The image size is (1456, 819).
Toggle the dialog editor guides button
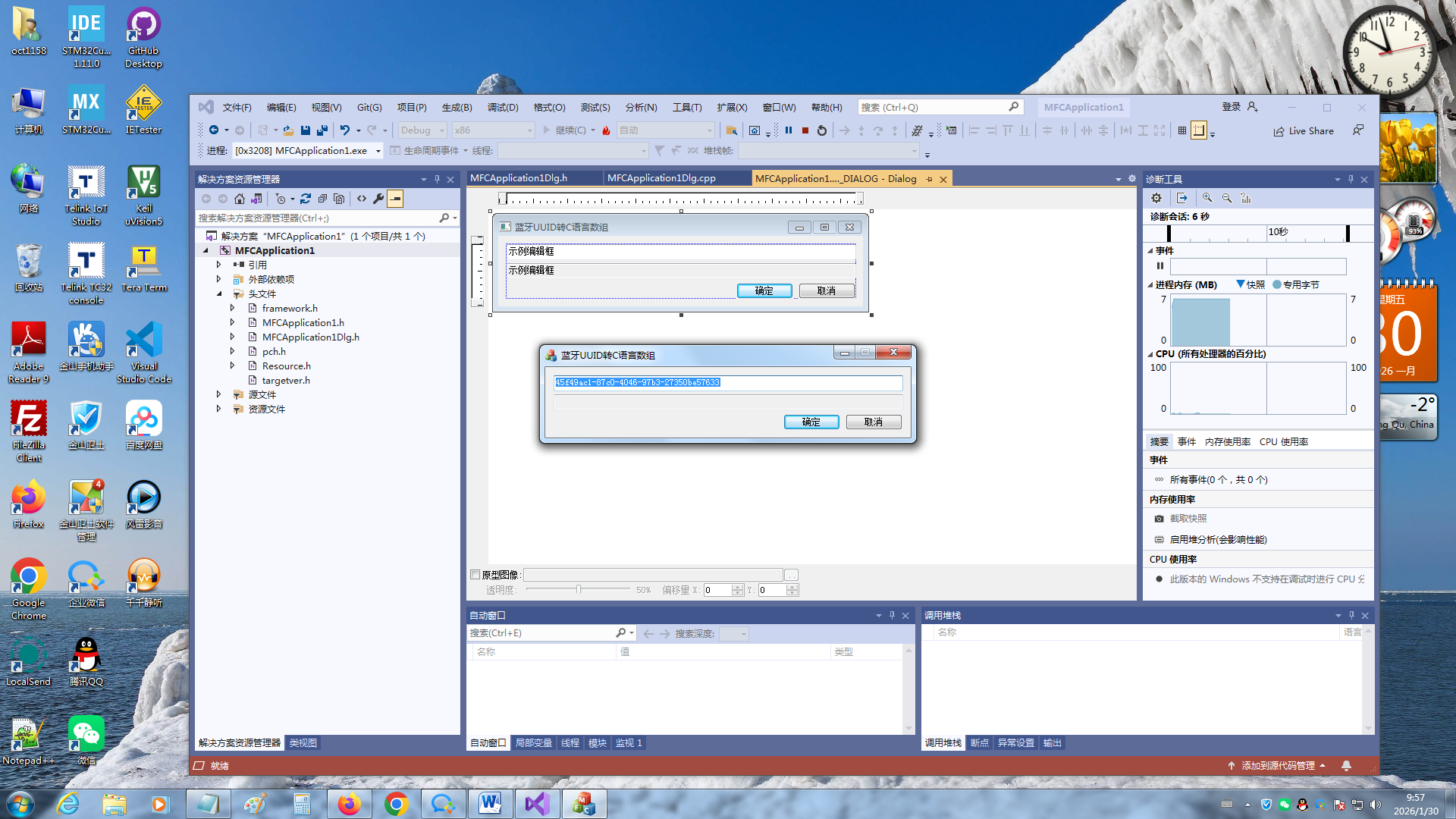pyautogui.click(x=1199, y=130)
